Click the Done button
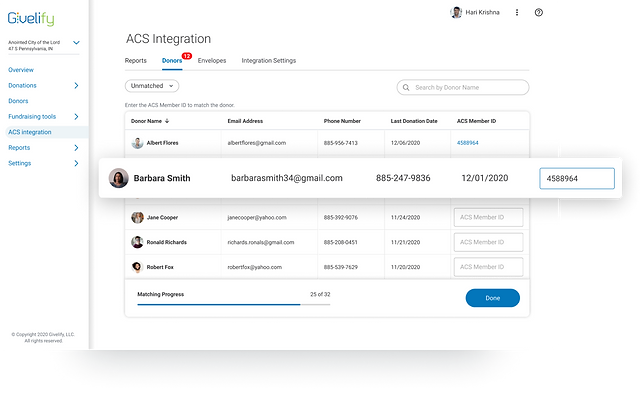The image size is (644, 396). pyautogui.click(x=492, y=298)
